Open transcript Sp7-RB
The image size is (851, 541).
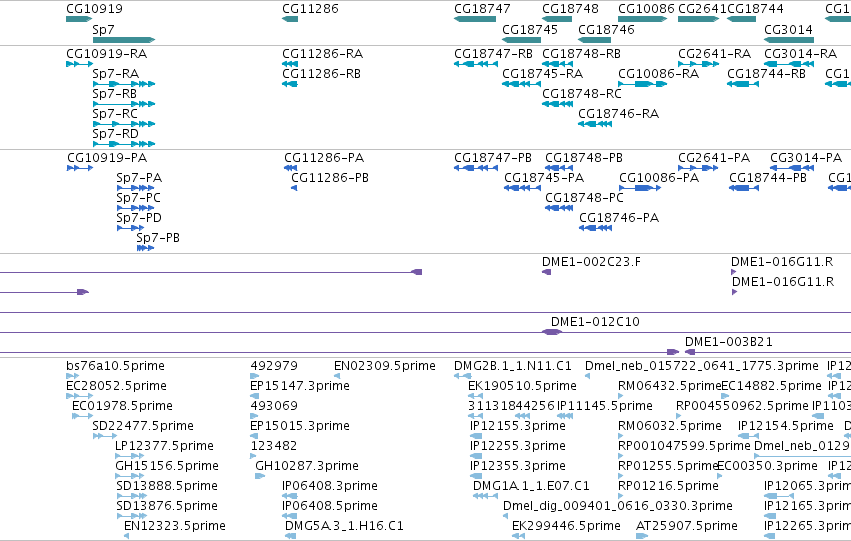pos(115,94)
